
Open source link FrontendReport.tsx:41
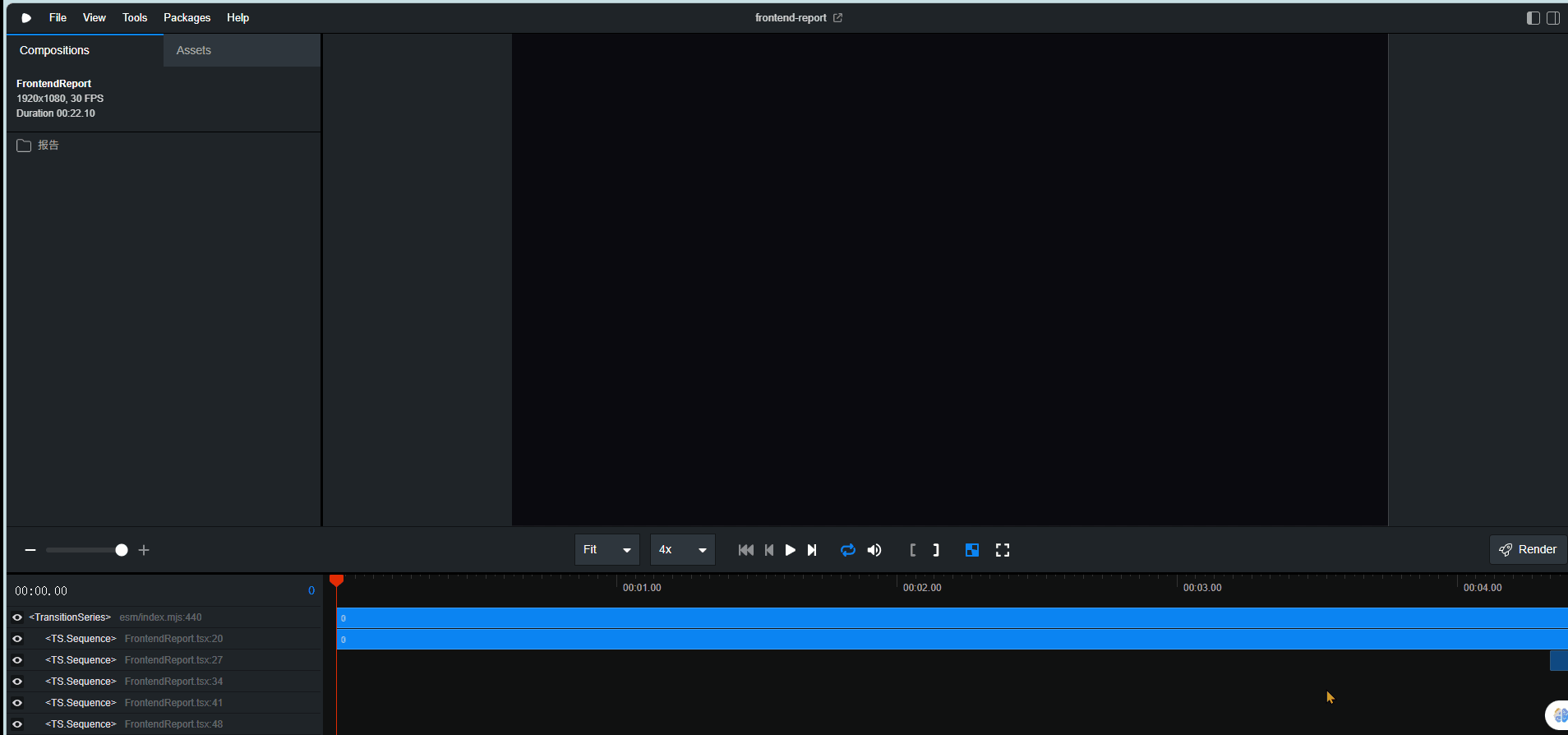point(173,703)
